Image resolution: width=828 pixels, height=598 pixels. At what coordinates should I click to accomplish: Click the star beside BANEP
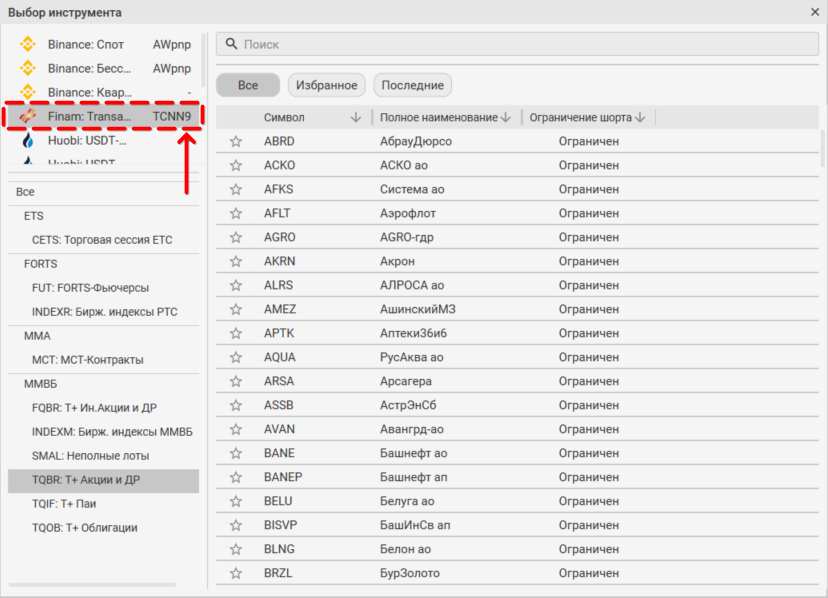[236, 477]
